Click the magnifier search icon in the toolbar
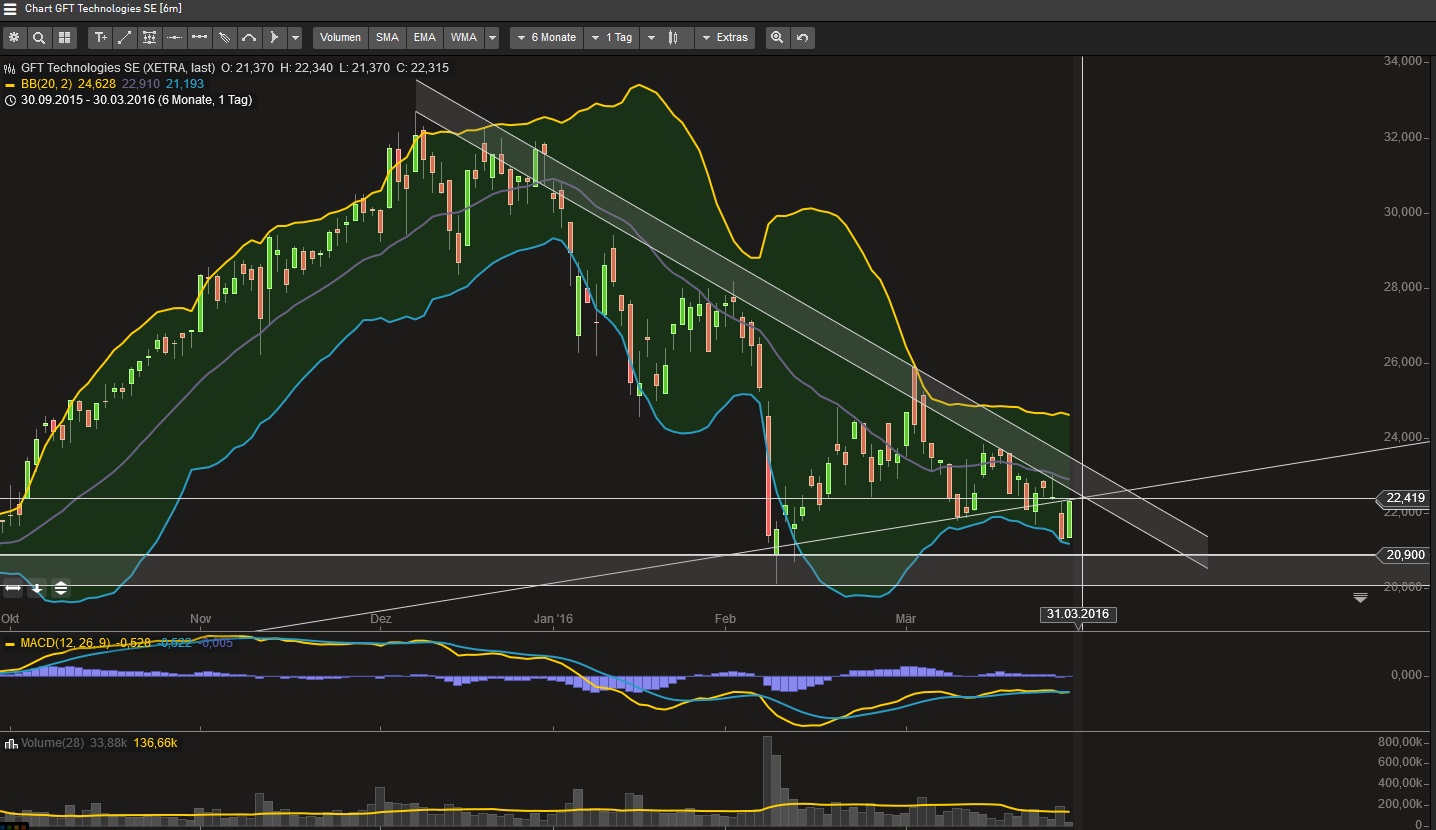This screenshot has width=1436, height=830. (x=39, y=38)
